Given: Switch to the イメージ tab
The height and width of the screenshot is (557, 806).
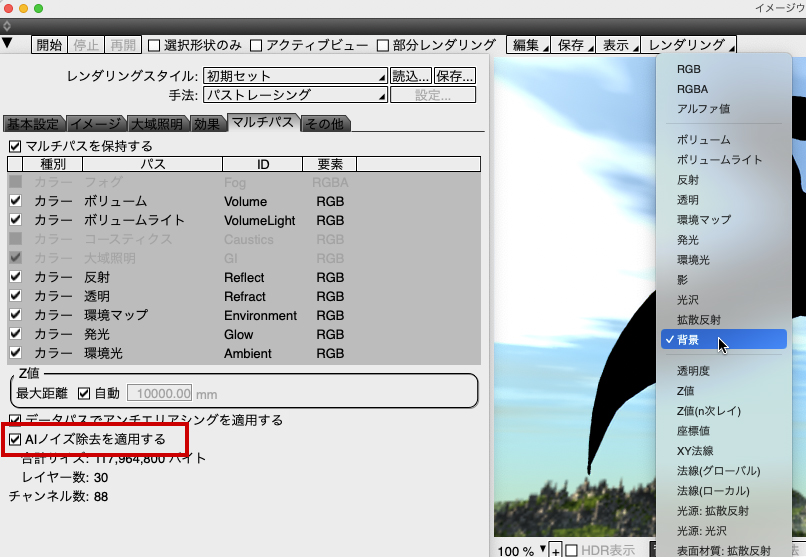Looking at the screenshot, I should click(96, 124).
